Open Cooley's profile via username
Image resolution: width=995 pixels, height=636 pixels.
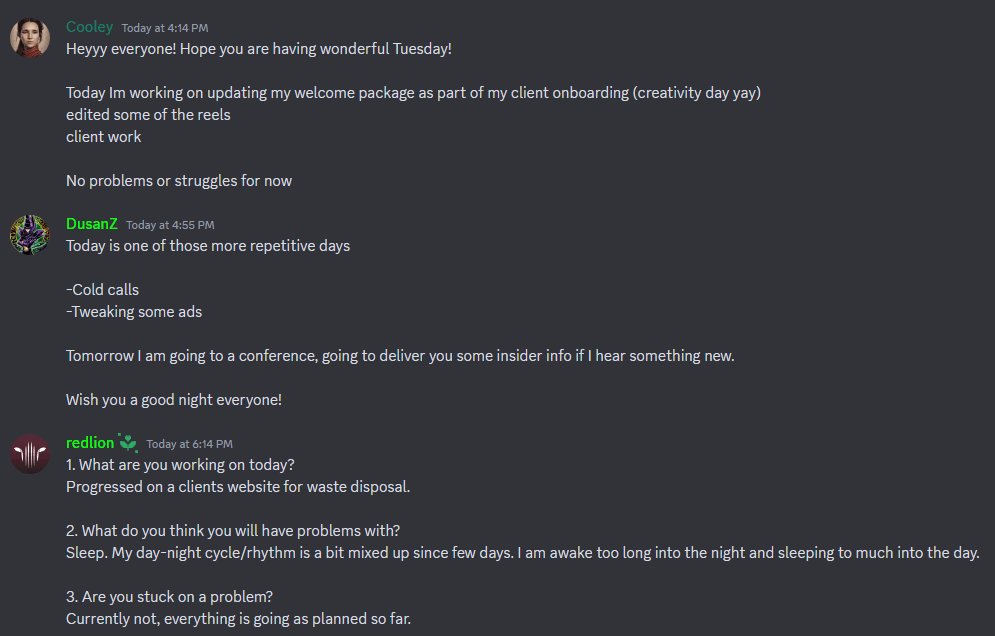click(x=89, y=27)
